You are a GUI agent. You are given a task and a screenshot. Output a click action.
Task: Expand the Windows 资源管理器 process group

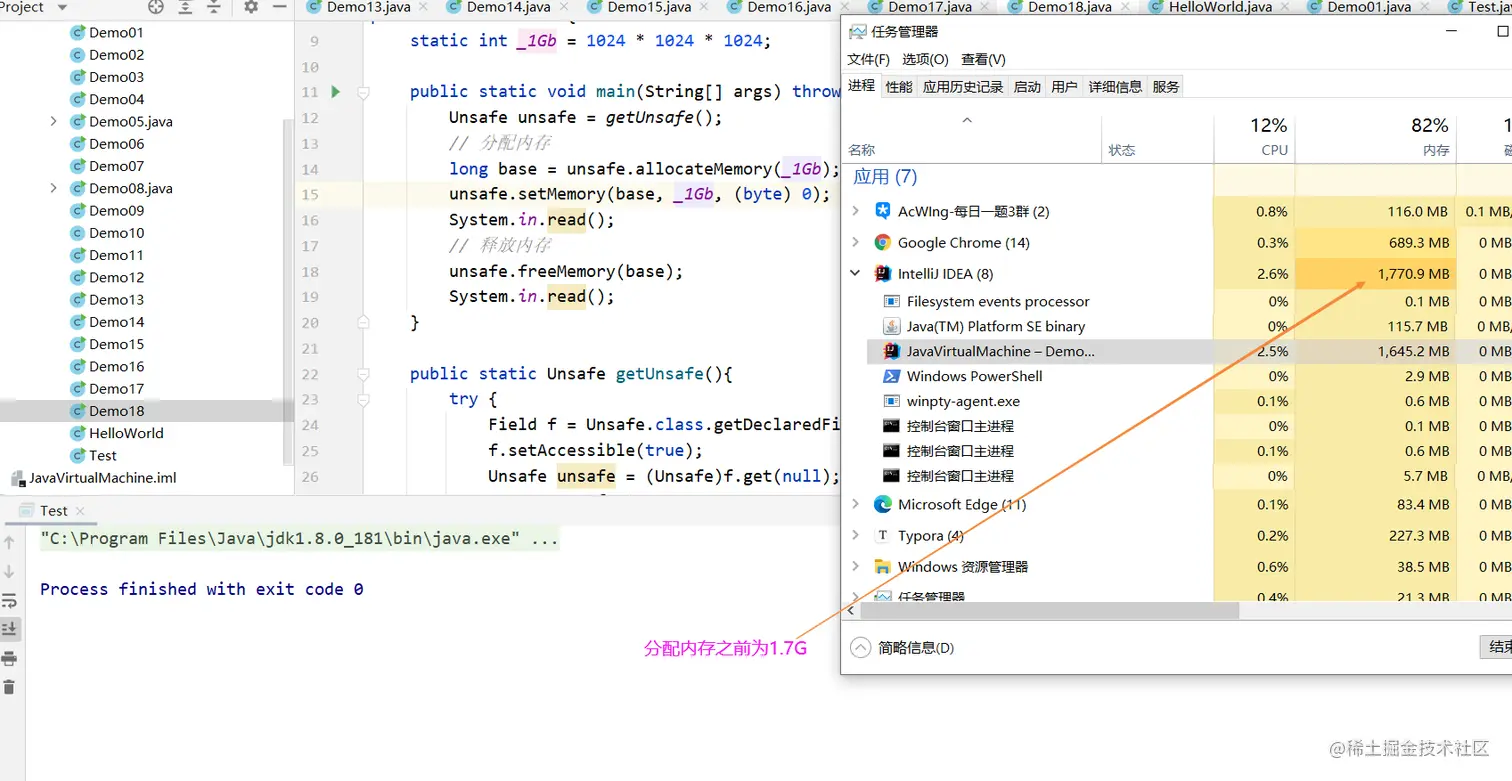click(855, 566)
